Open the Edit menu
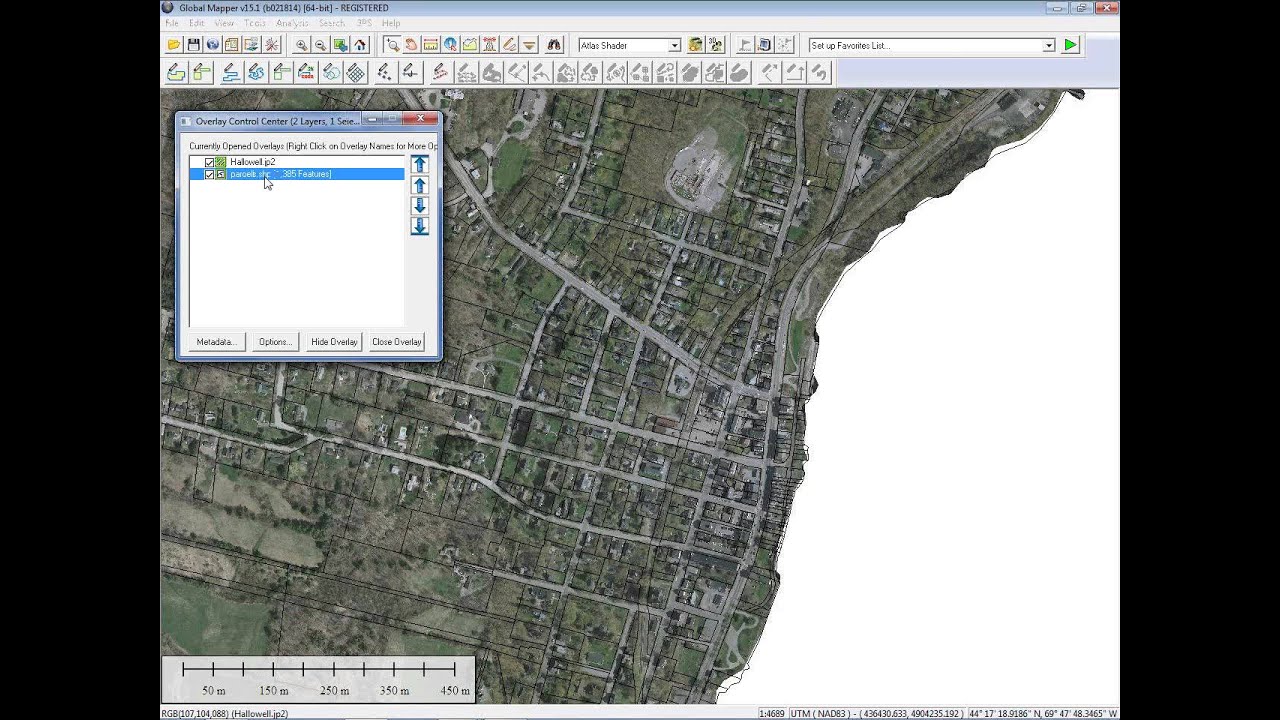The image size is (1280, 720). pyautogui.click(x=197, y=23)
